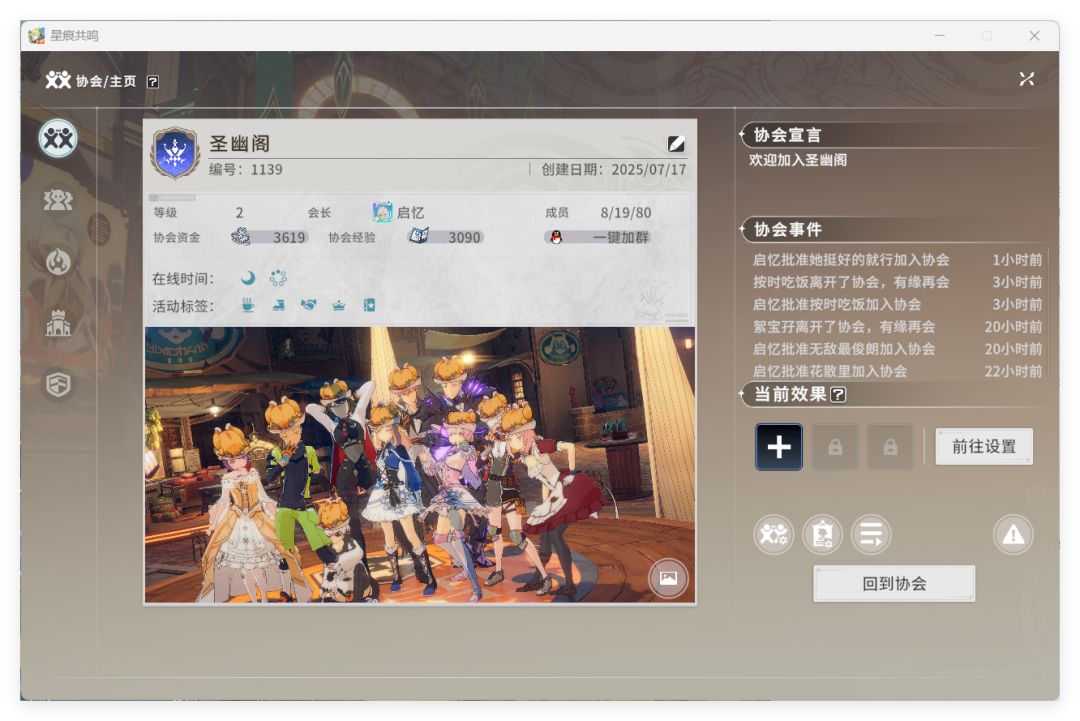The height and width of the screenshot is (721, 1080).
Task: Click the help icon beside 协会/主页
Action: pyautogui.click(x=153, y=82)
